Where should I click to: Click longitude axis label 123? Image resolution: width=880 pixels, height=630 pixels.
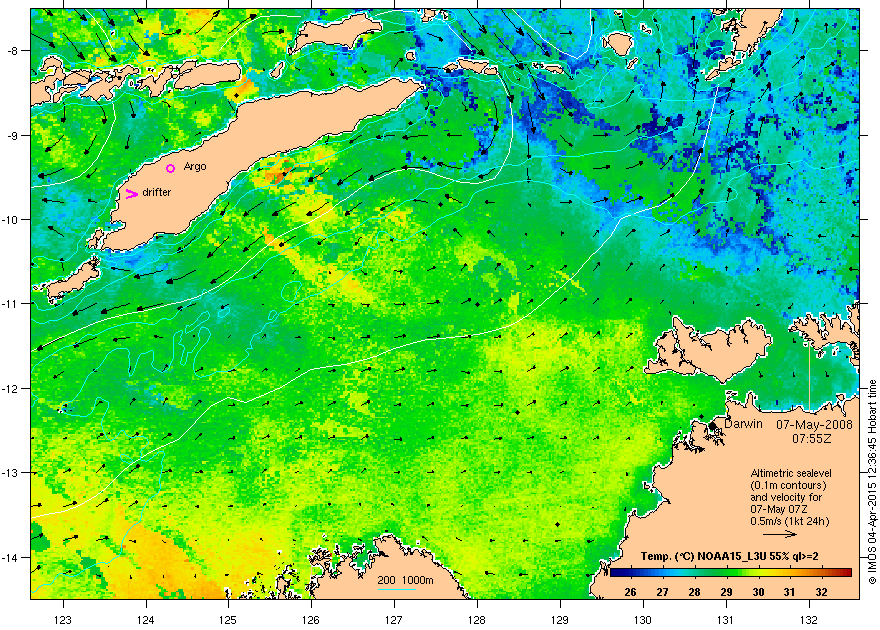[63, 619]
